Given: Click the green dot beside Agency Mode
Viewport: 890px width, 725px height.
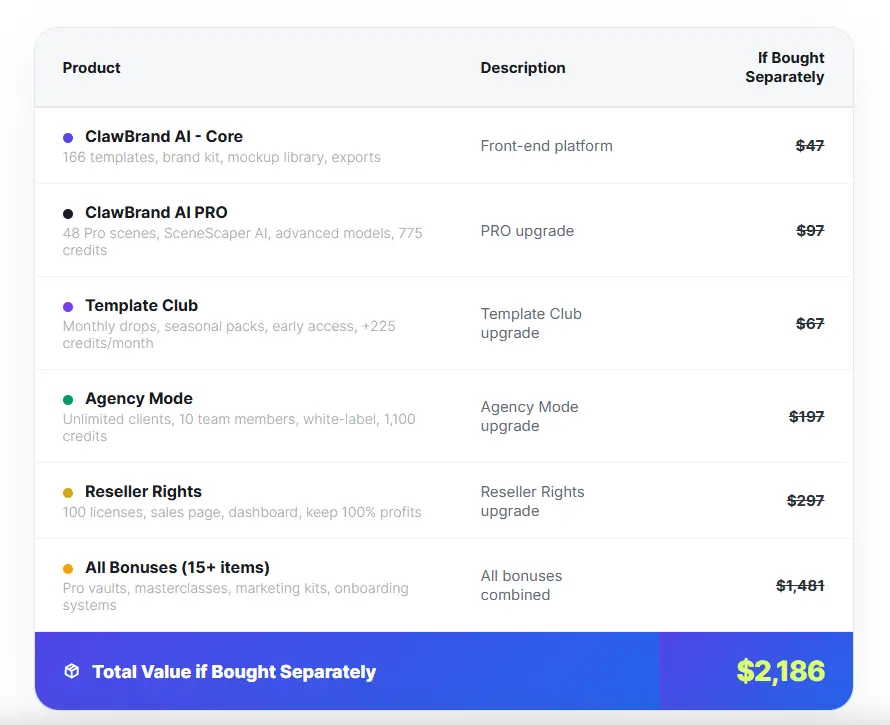Looking at the screenshot, I should click(68, 400).
